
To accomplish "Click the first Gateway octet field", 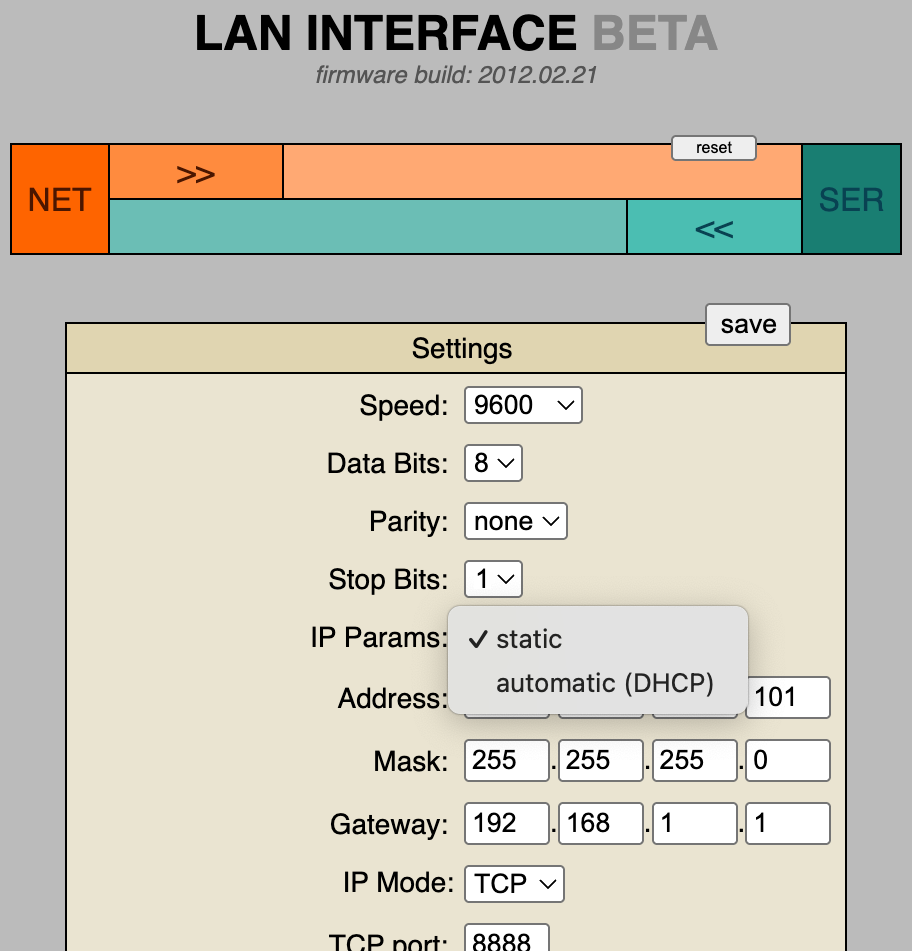I will tap(507, 823).
